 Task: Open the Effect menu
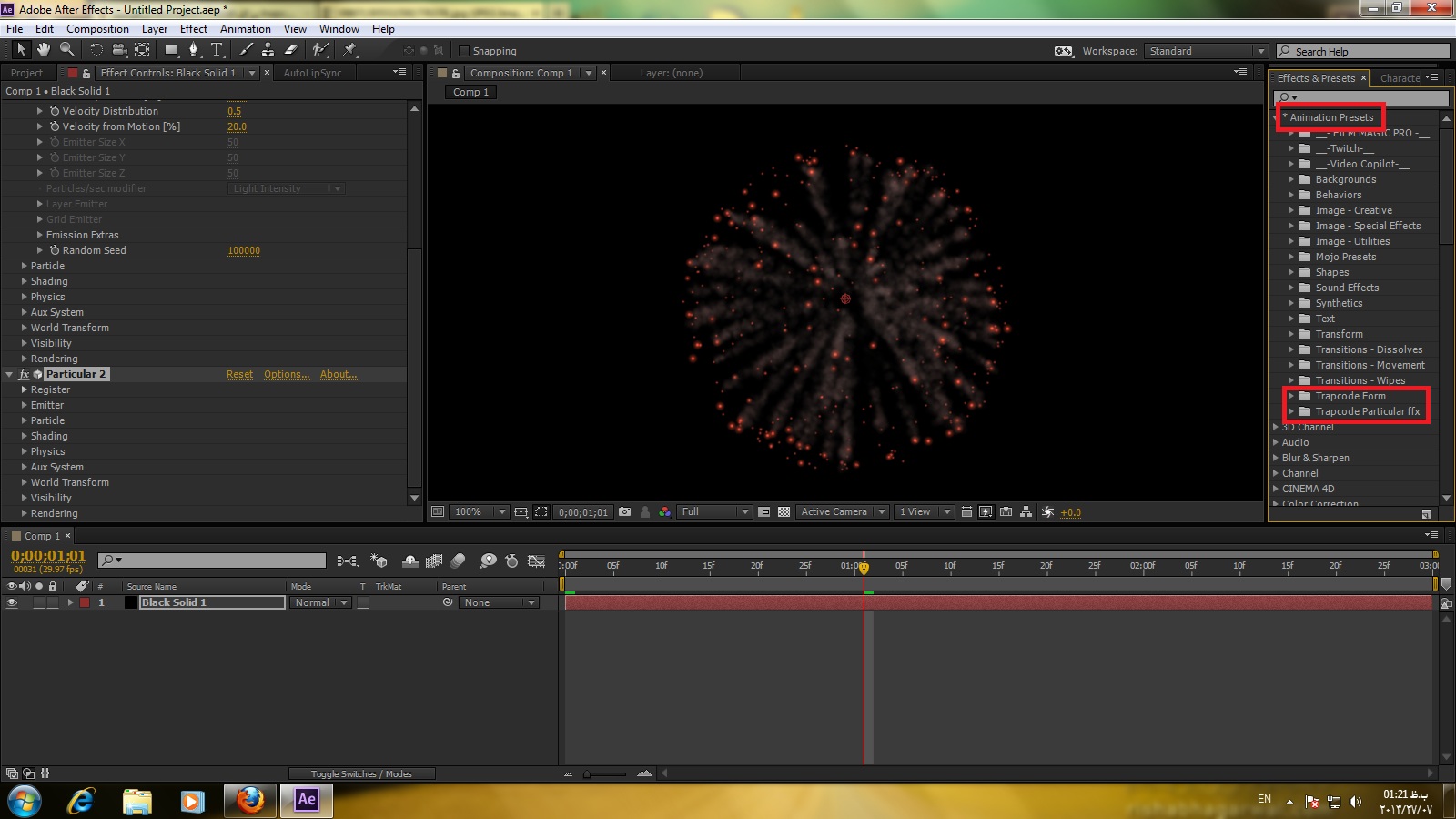coord(194,29)
